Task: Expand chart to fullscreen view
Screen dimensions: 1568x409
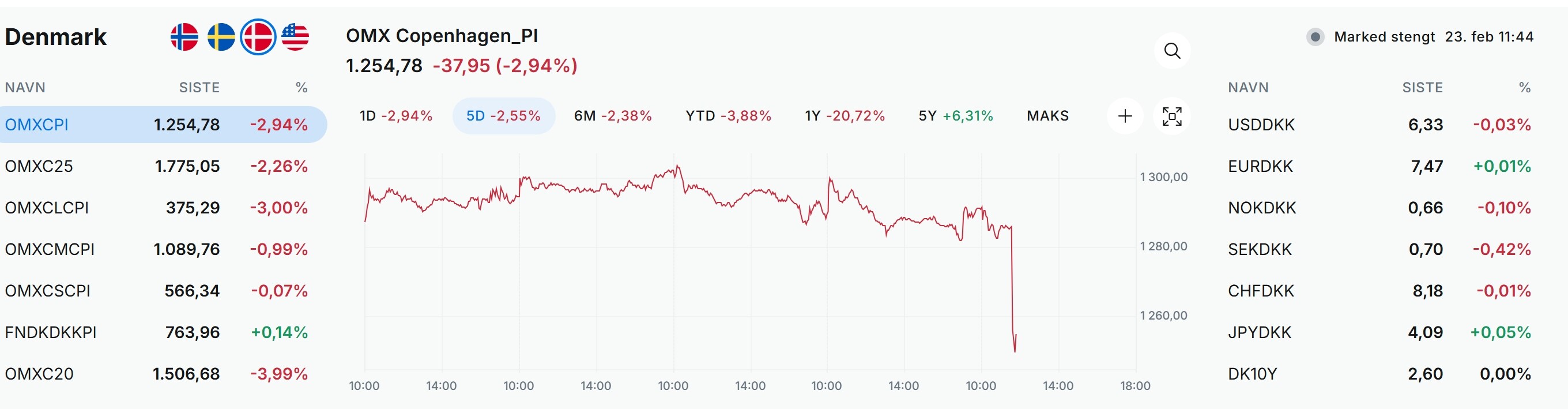Action: (x=1172, y=116)
